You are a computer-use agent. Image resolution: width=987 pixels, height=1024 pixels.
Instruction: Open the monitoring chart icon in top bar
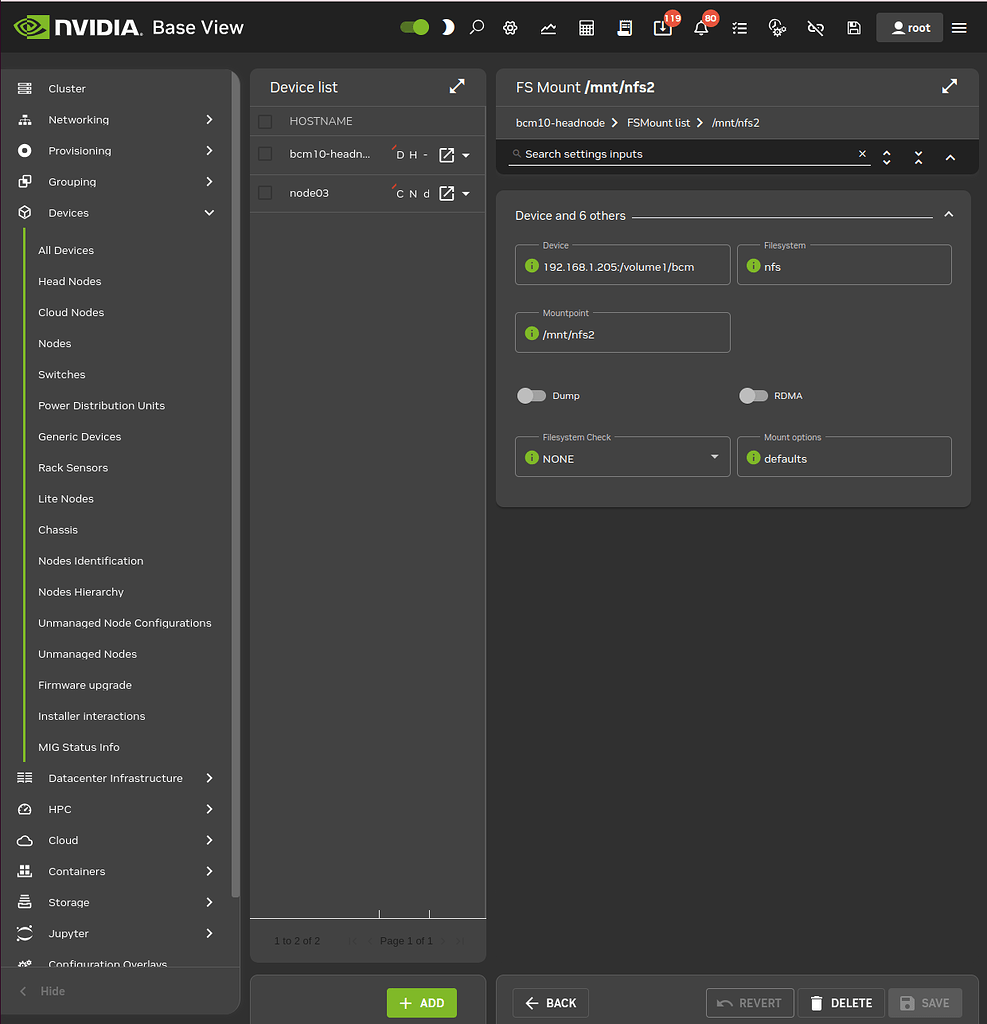pos(548,27)
